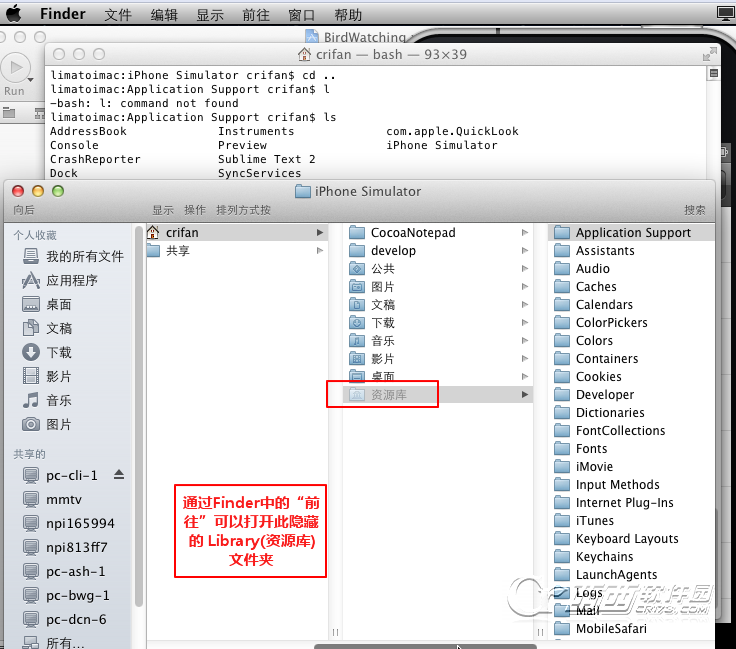Select the Application Support folder

631,232
